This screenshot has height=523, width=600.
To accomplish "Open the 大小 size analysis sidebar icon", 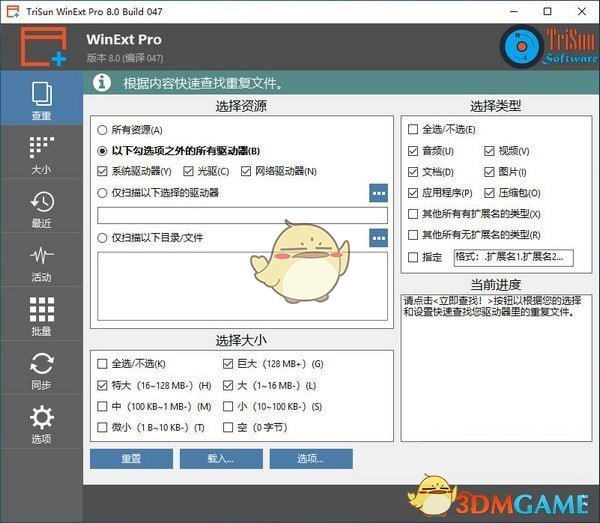I will [x=41, y=153].
